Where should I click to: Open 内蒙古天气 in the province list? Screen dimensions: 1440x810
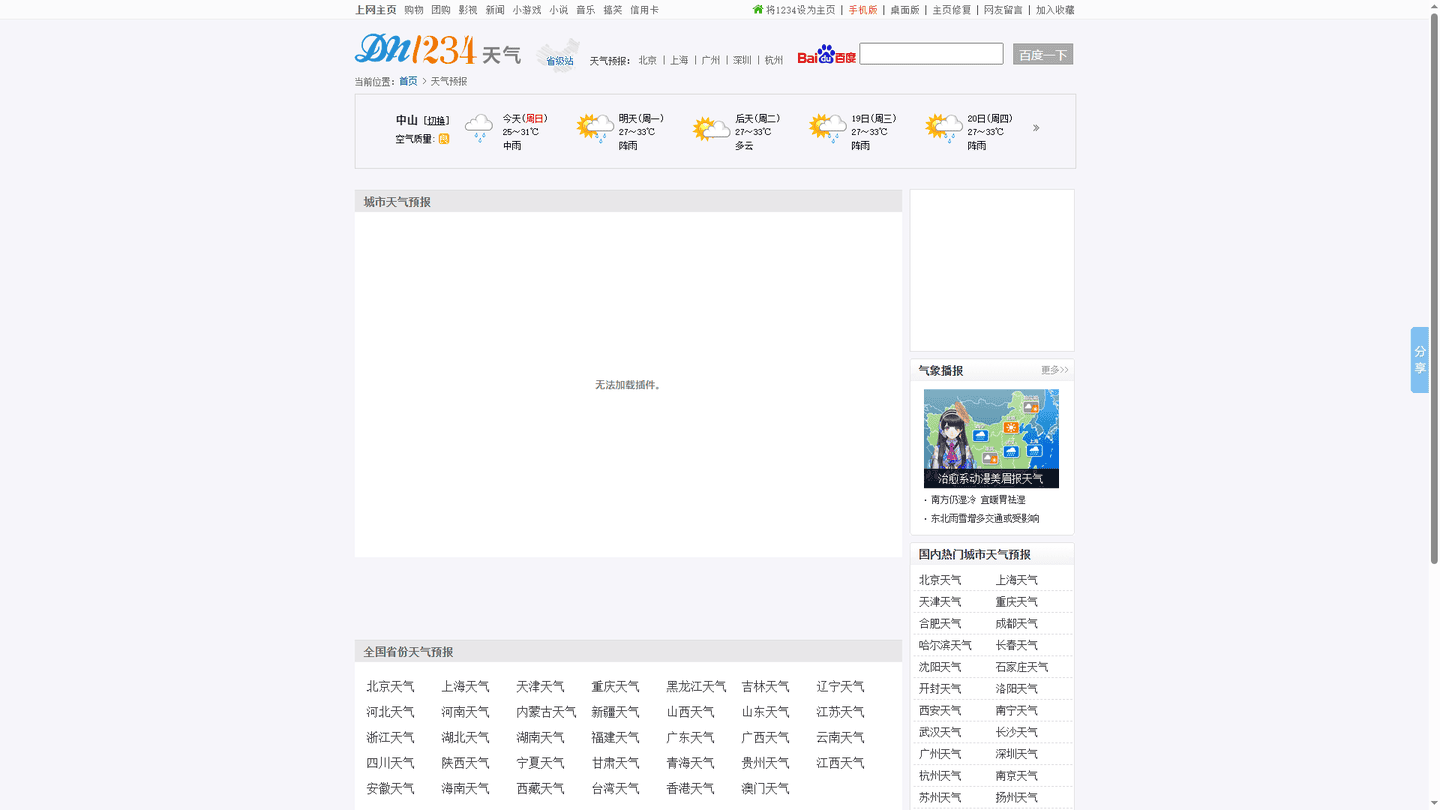(546, 712)
